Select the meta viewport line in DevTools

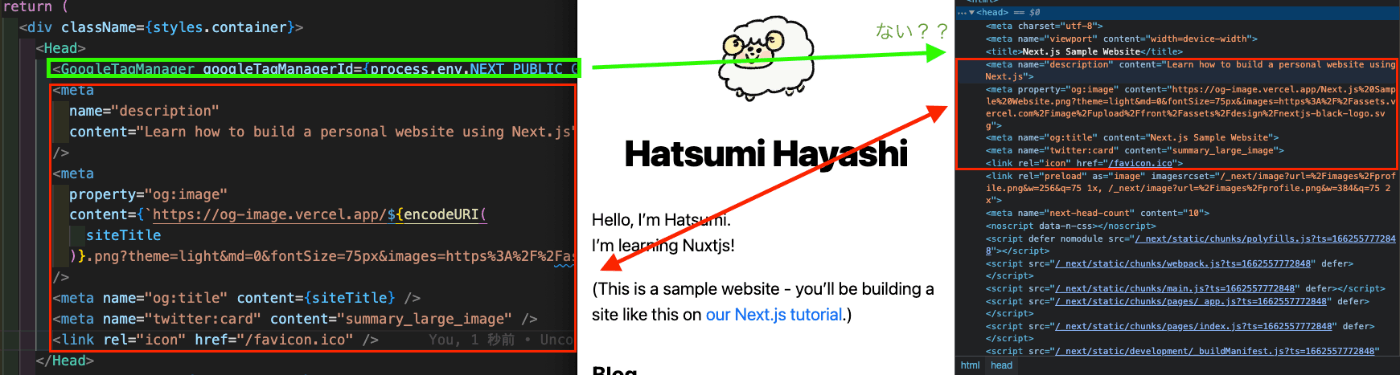1121,38
